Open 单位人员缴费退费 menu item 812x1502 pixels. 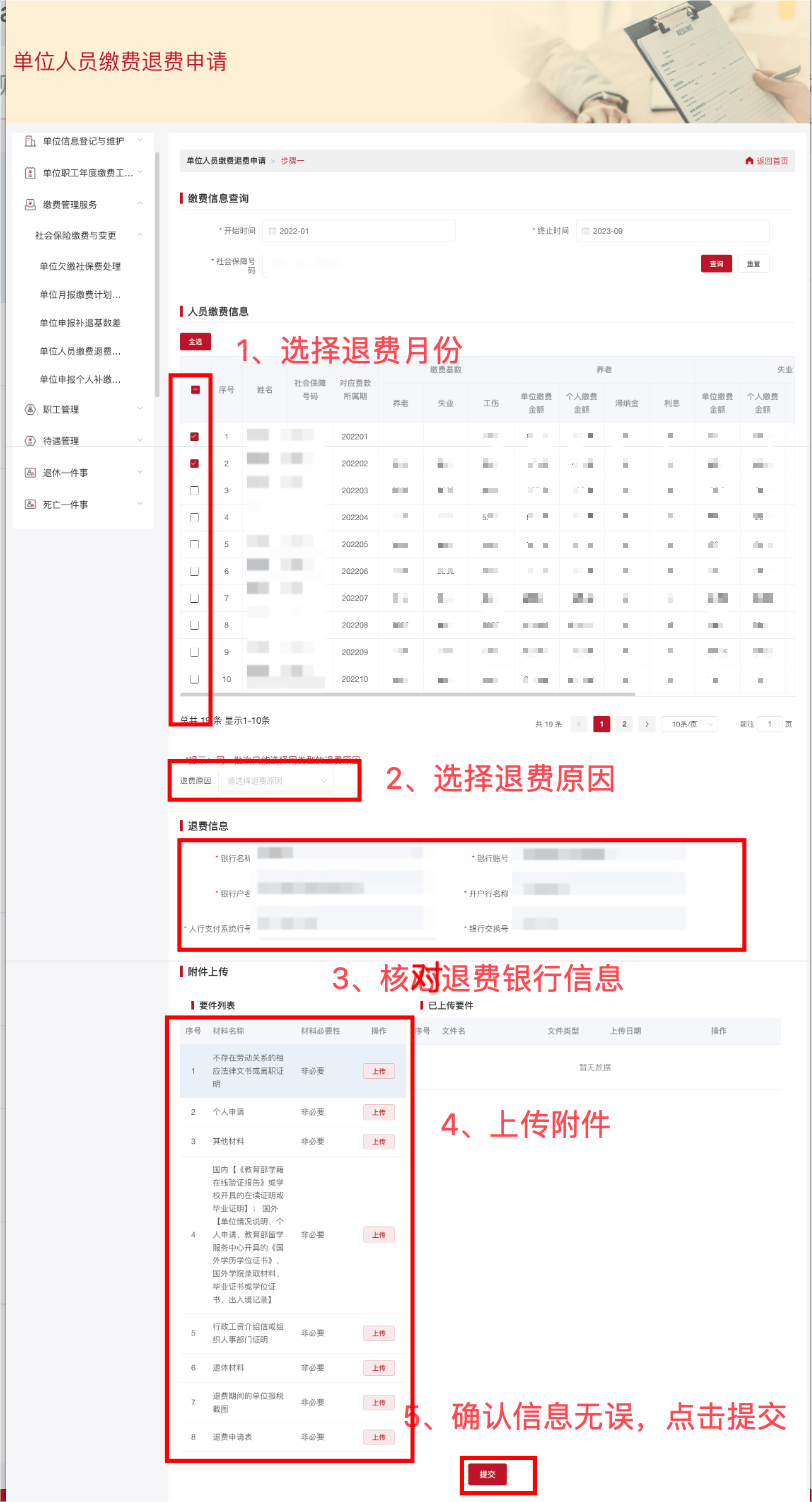[80, 351]
